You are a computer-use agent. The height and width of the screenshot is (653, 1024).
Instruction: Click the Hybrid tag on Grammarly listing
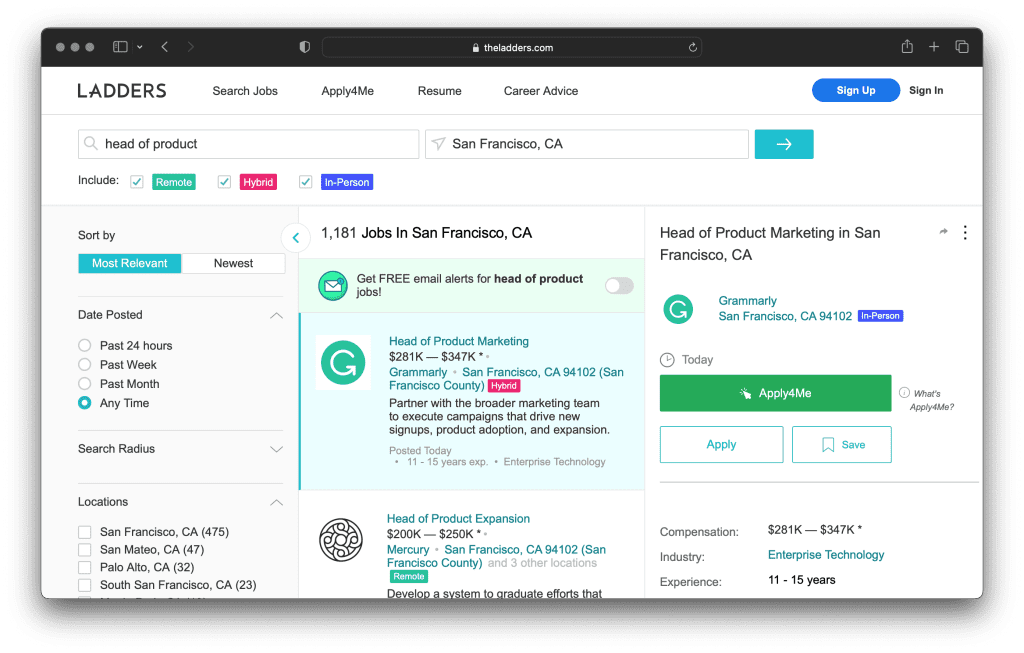click(x=504, y=385)
